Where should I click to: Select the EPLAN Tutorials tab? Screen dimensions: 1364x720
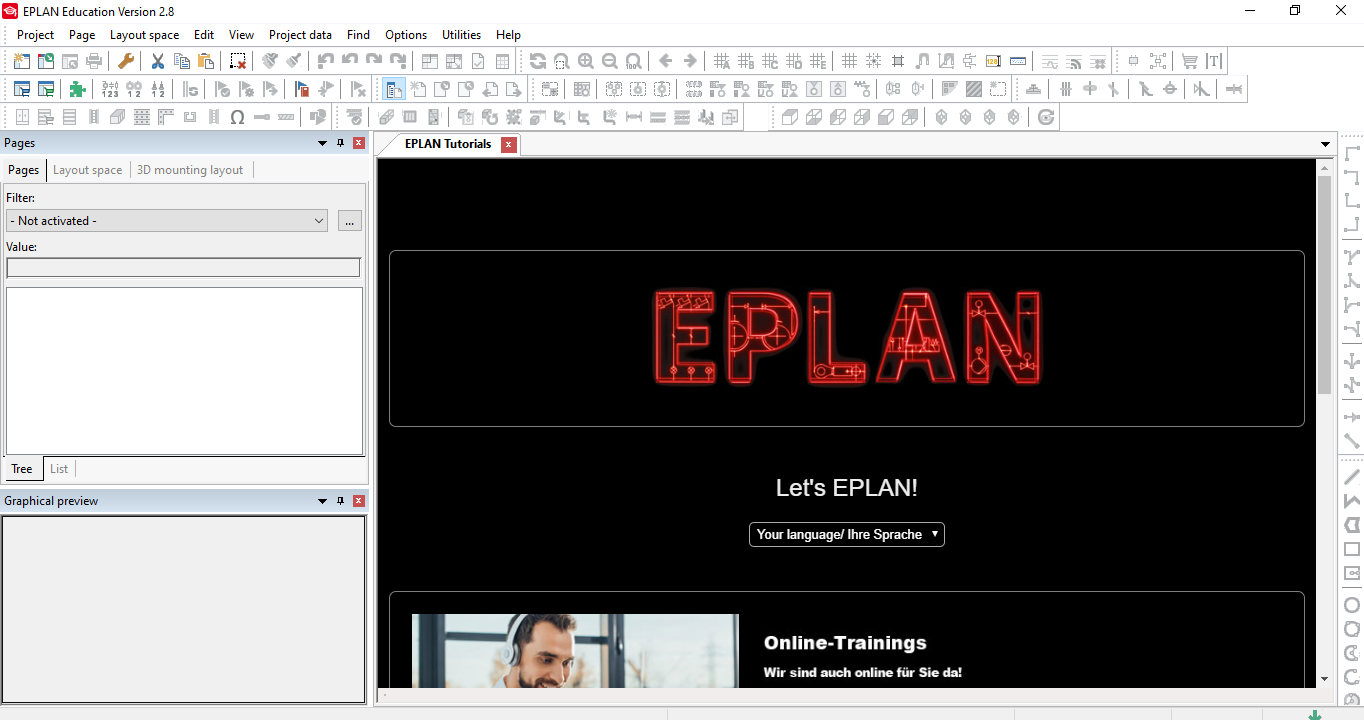(x=447, y=144)
